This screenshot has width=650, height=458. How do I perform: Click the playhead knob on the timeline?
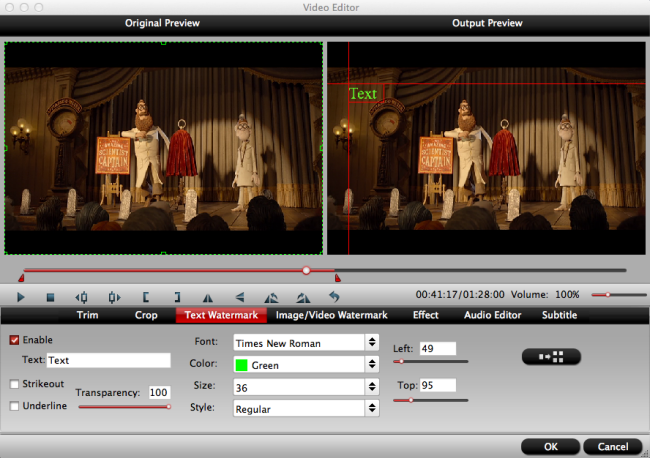[x=306, y=270]
